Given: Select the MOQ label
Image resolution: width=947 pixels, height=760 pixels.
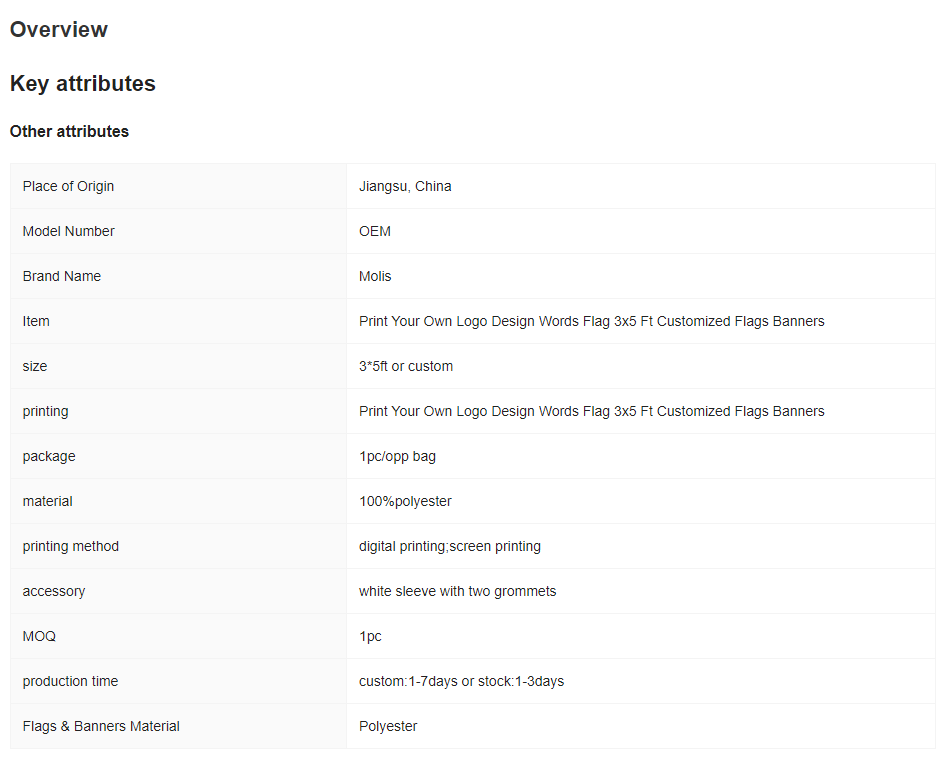Looking at the screenshot, I should 39,636.
